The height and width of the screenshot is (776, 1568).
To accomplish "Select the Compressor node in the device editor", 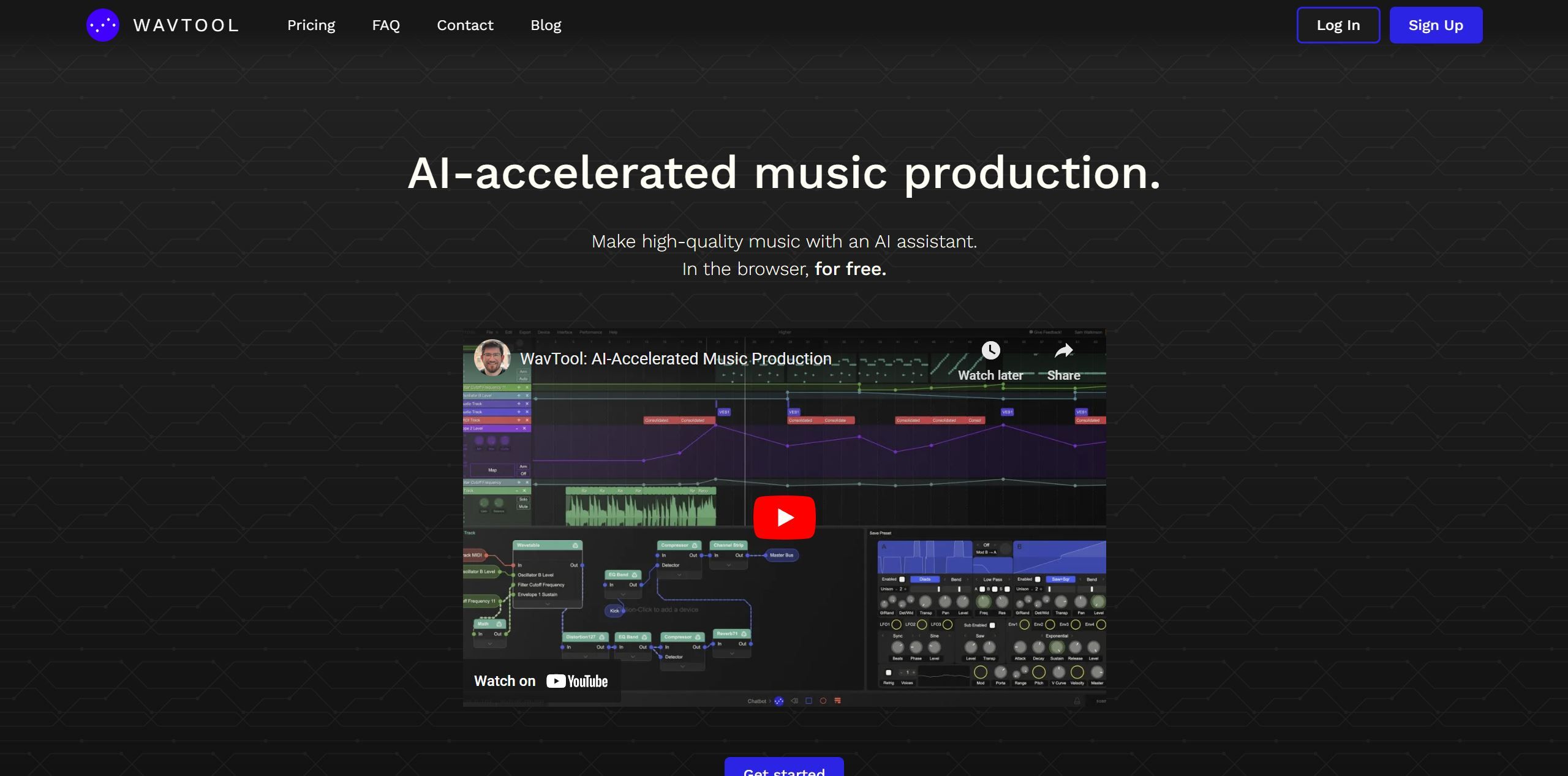I will point(676,544).
